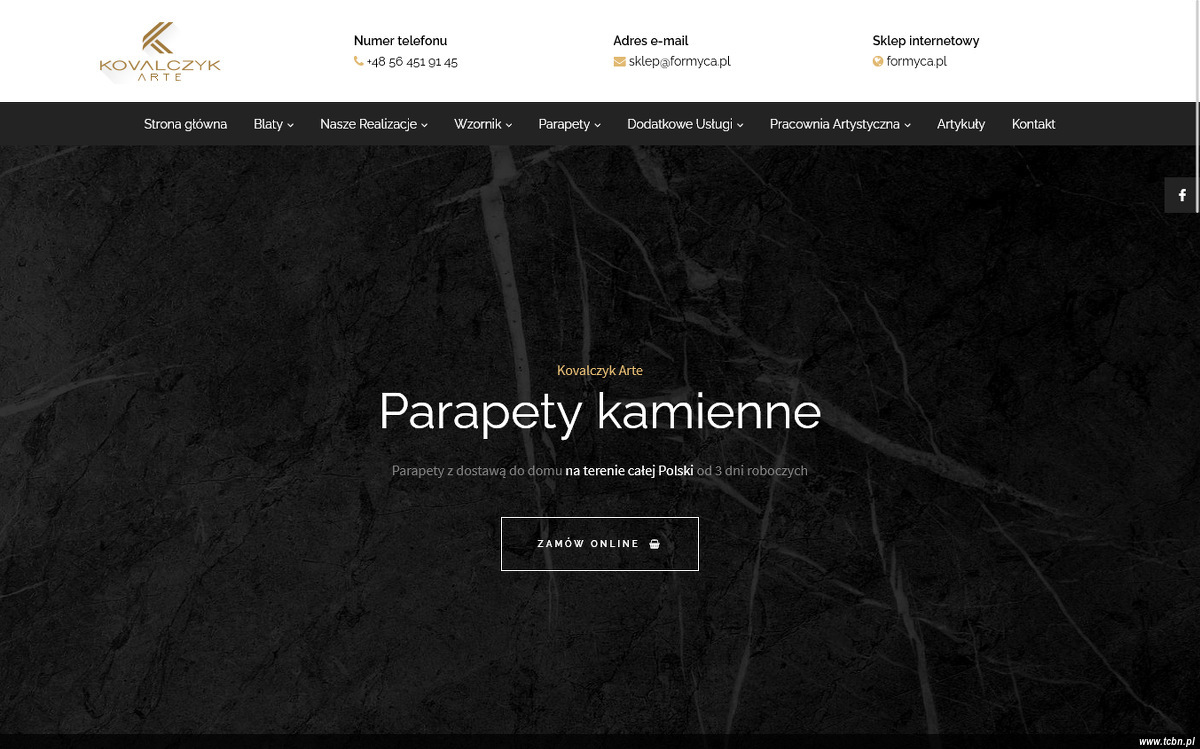Image resolution: width=1200 pixels, height=749 pixels.
Task: Click the globe icon beside formyca.pl
Action: (x=878, y=61)
